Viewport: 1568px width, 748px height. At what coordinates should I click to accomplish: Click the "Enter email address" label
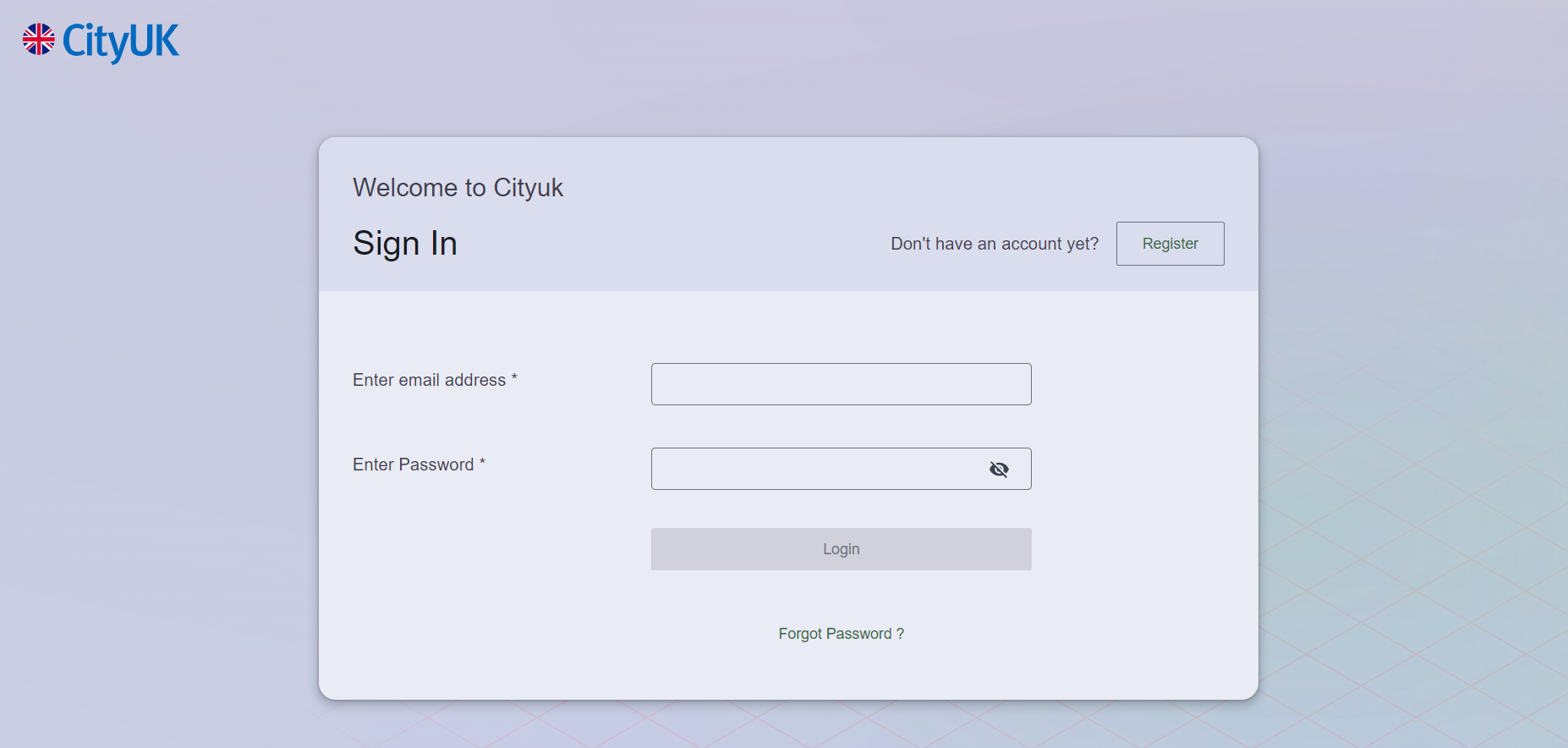[x=429, y=380]
